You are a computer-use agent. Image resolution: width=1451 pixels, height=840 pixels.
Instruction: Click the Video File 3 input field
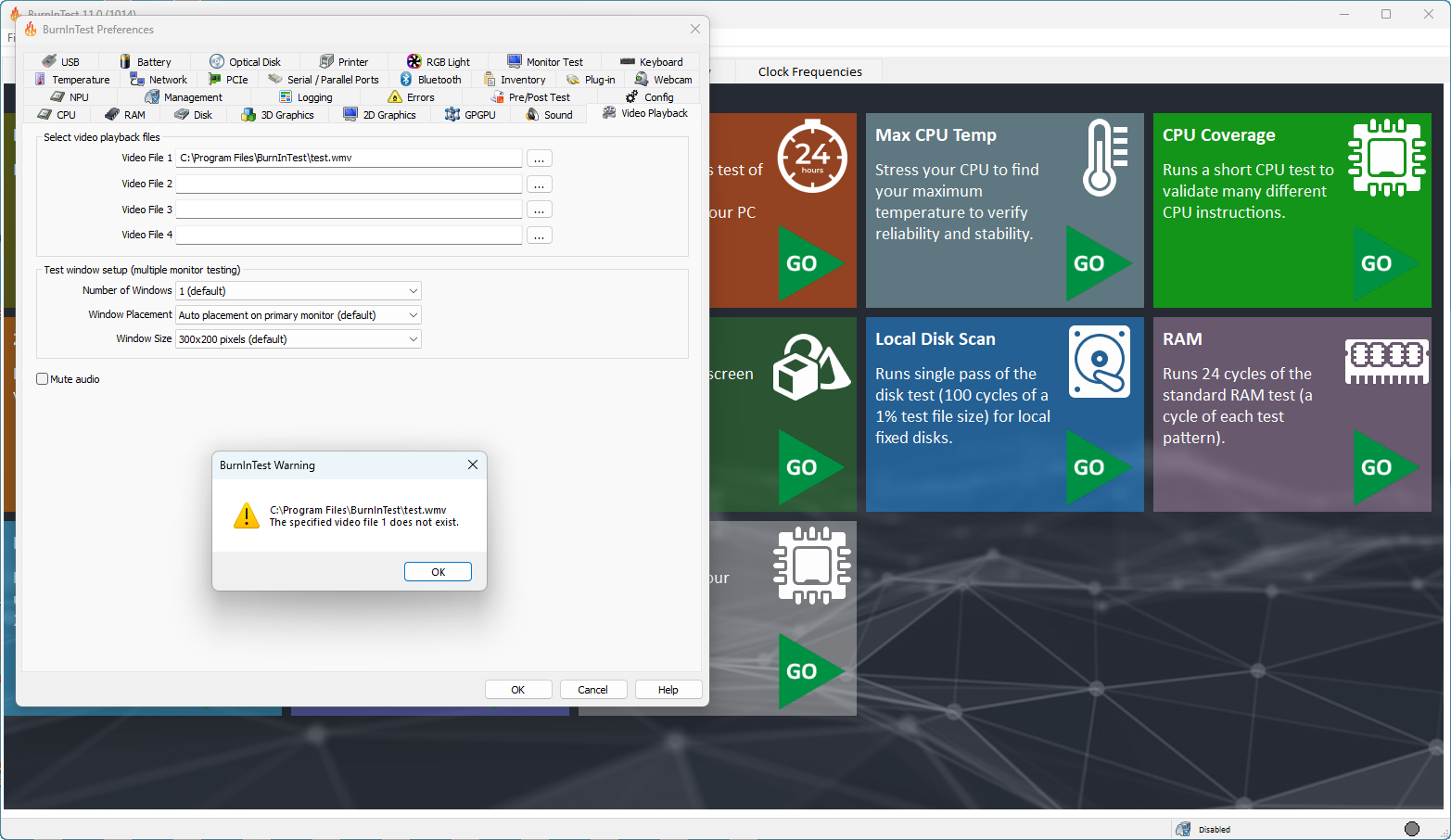(349, 210)
